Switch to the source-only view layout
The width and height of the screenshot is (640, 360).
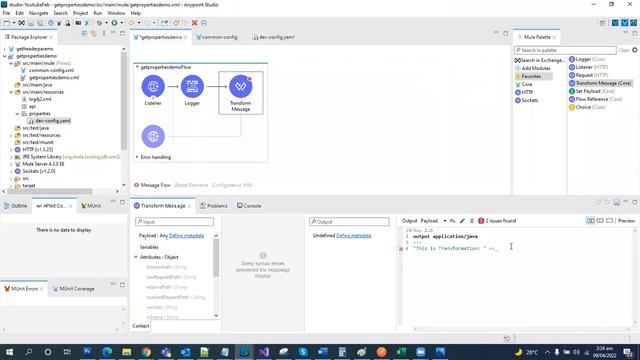[x=609, y=221]
